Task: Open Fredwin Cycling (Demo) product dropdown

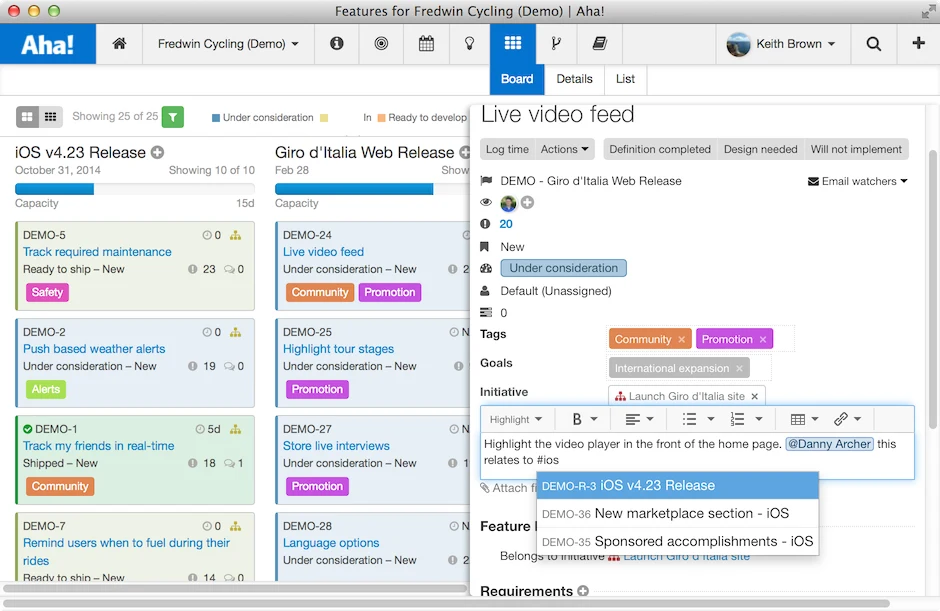Action: pos(228,44)
